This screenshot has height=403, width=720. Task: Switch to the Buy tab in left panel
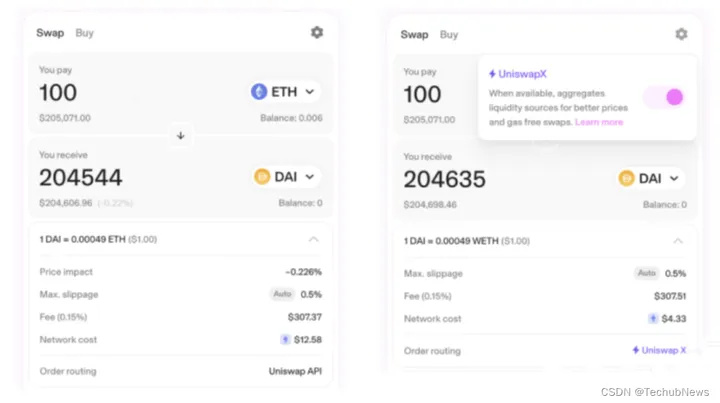pos(85,33)
